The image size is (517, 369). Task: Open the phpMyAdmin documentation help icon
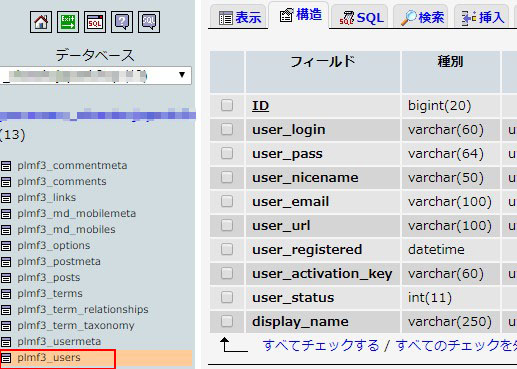(122, 22)
